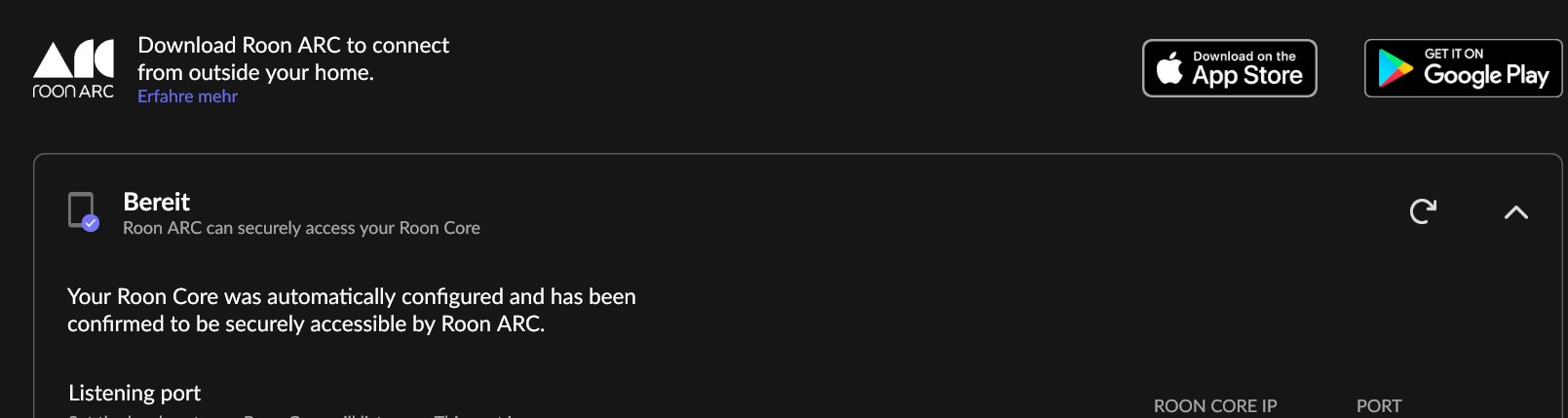The image size is (1568, 418).
Task: Collapse the Bereit status panel with chevron
Action: pos(1515,212)
